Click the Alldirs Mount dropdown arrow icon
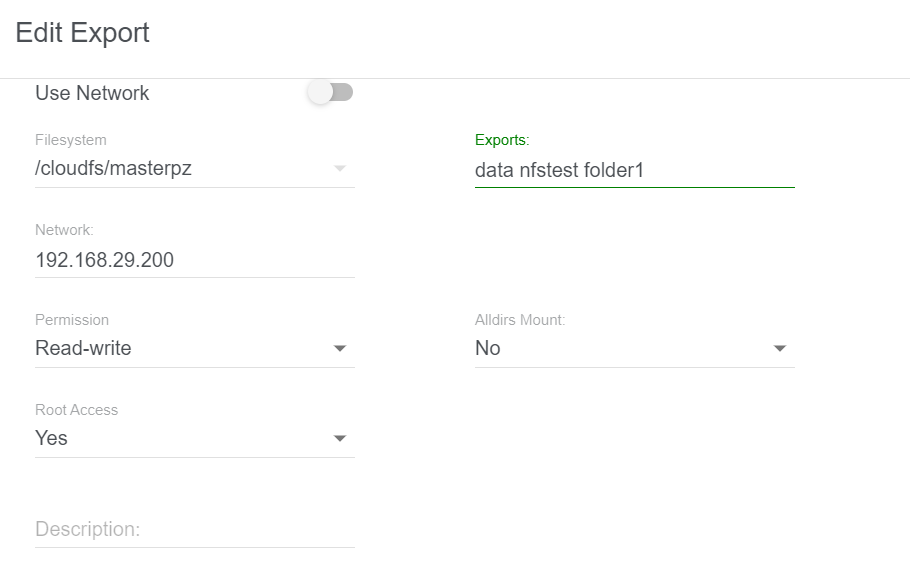The width and height of the screenshot is (910, 568). (x=779, y=348)
